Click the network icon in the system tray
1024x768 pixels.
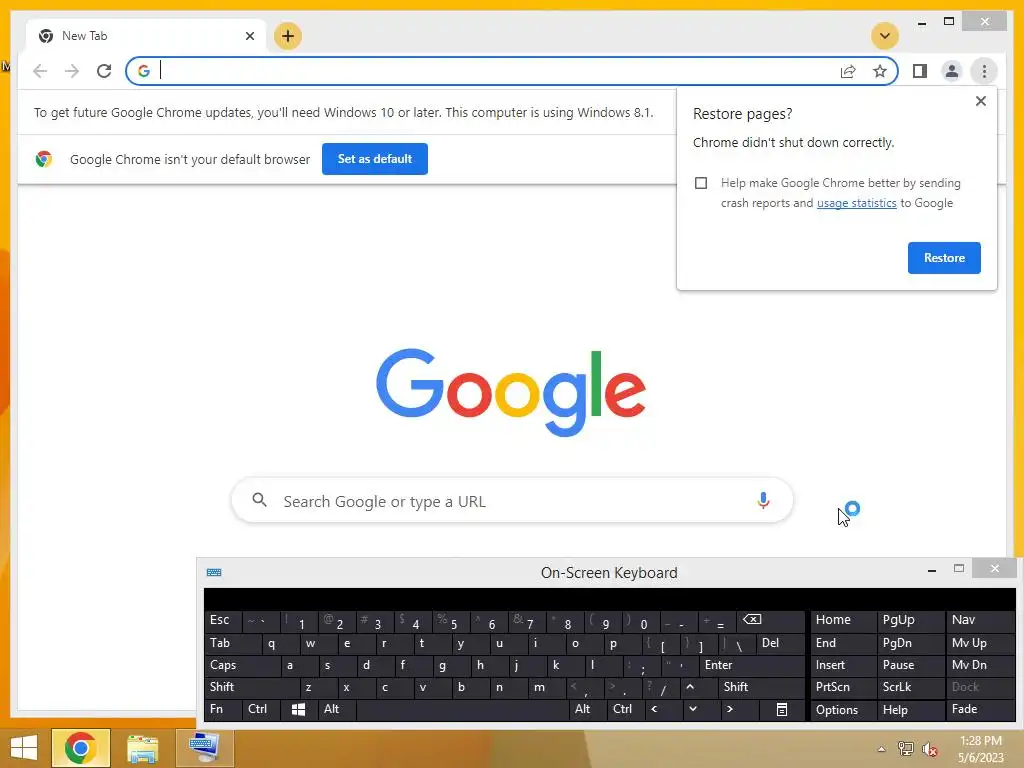906,749
